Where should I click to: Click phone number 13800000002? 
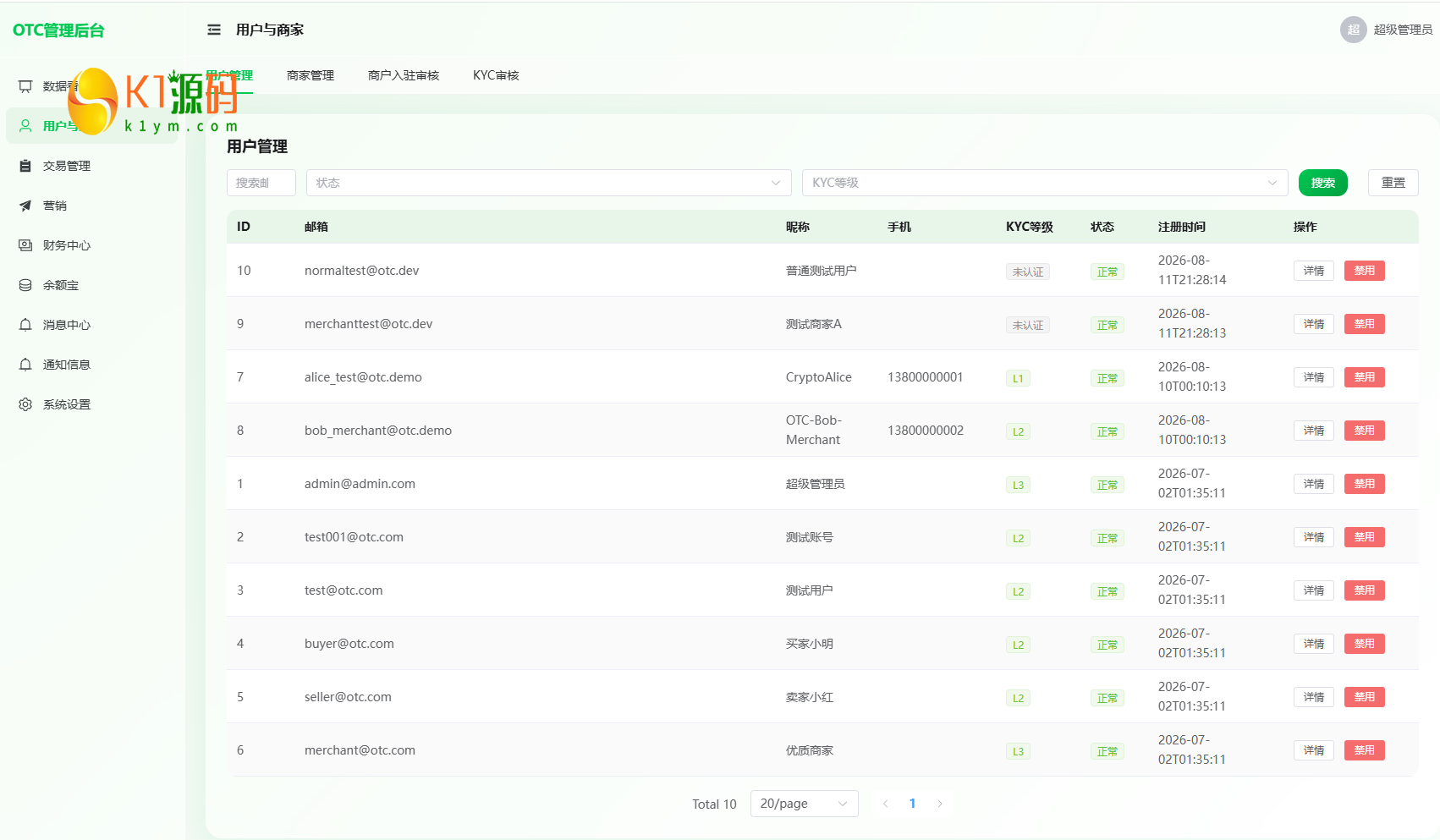[926, 431]
